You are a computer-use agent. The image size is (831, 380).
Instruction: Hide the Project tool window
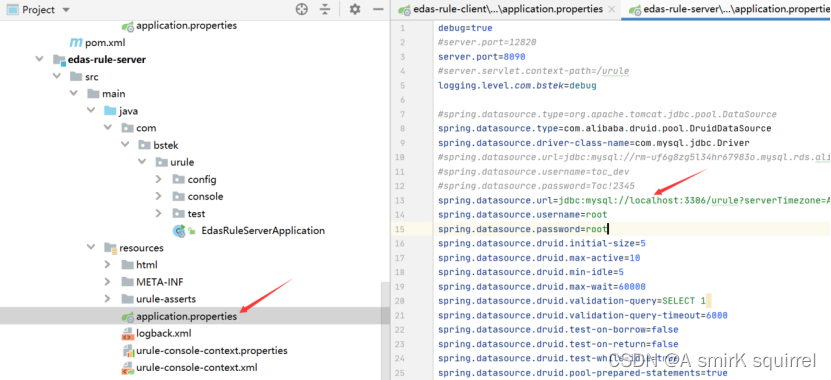click(378, 9)
